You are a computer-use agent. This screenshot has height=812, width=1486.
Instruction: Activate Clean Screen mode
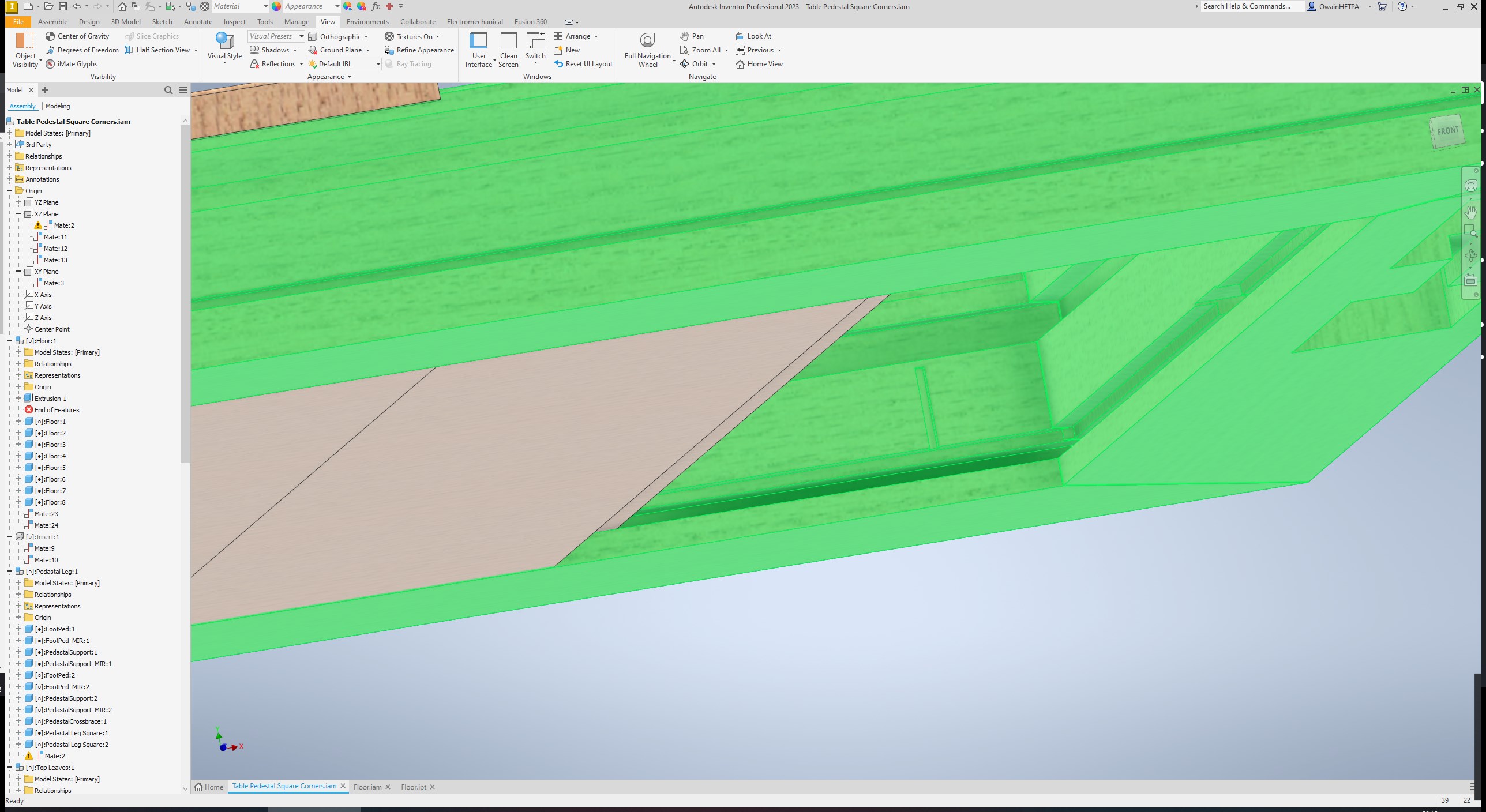(x=508, y=50)
